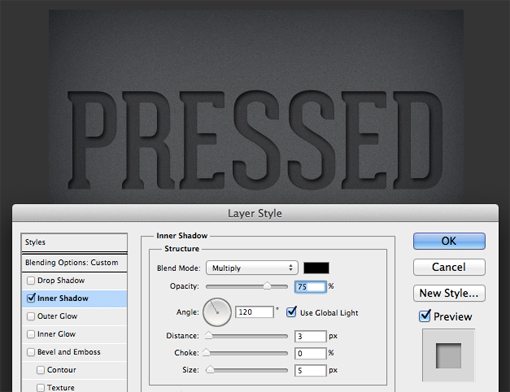Select the Styles list entry
This screenshot has height=392, width=510.
[74, 242]
